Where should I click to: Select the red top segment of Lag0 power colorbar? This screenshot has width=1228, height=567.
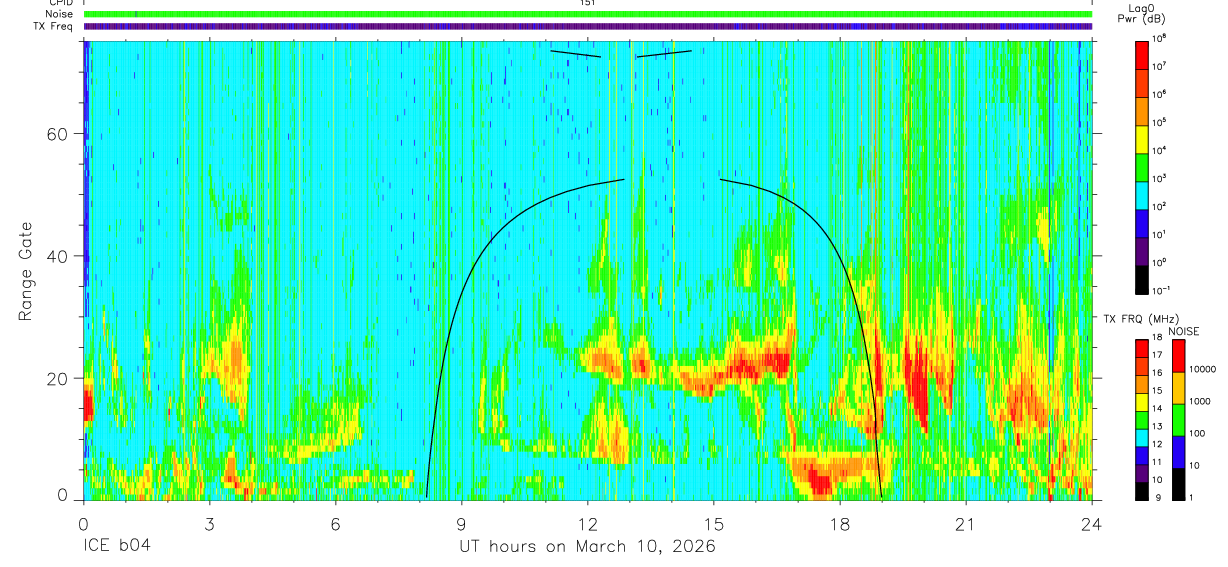click(x=1142, y=53)
